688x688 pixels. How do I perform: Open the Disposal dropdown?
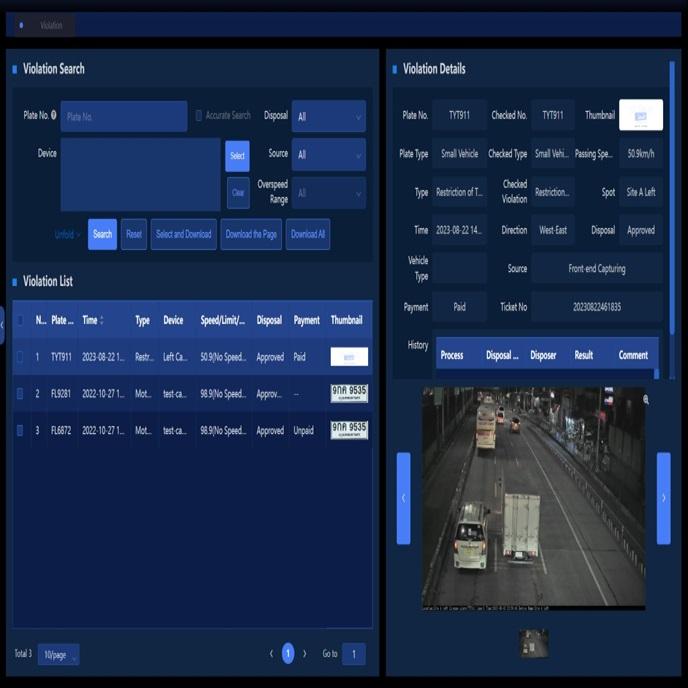[x=328, y=117]
